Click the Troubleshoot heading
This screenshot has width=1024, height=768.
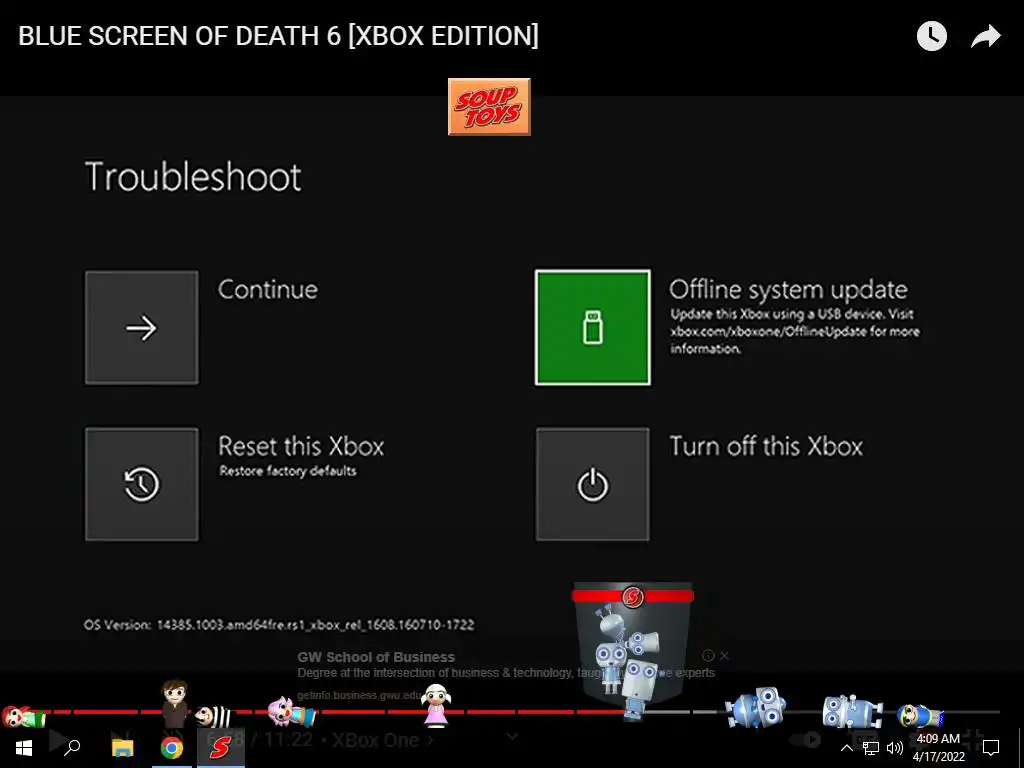coord(193,176)
